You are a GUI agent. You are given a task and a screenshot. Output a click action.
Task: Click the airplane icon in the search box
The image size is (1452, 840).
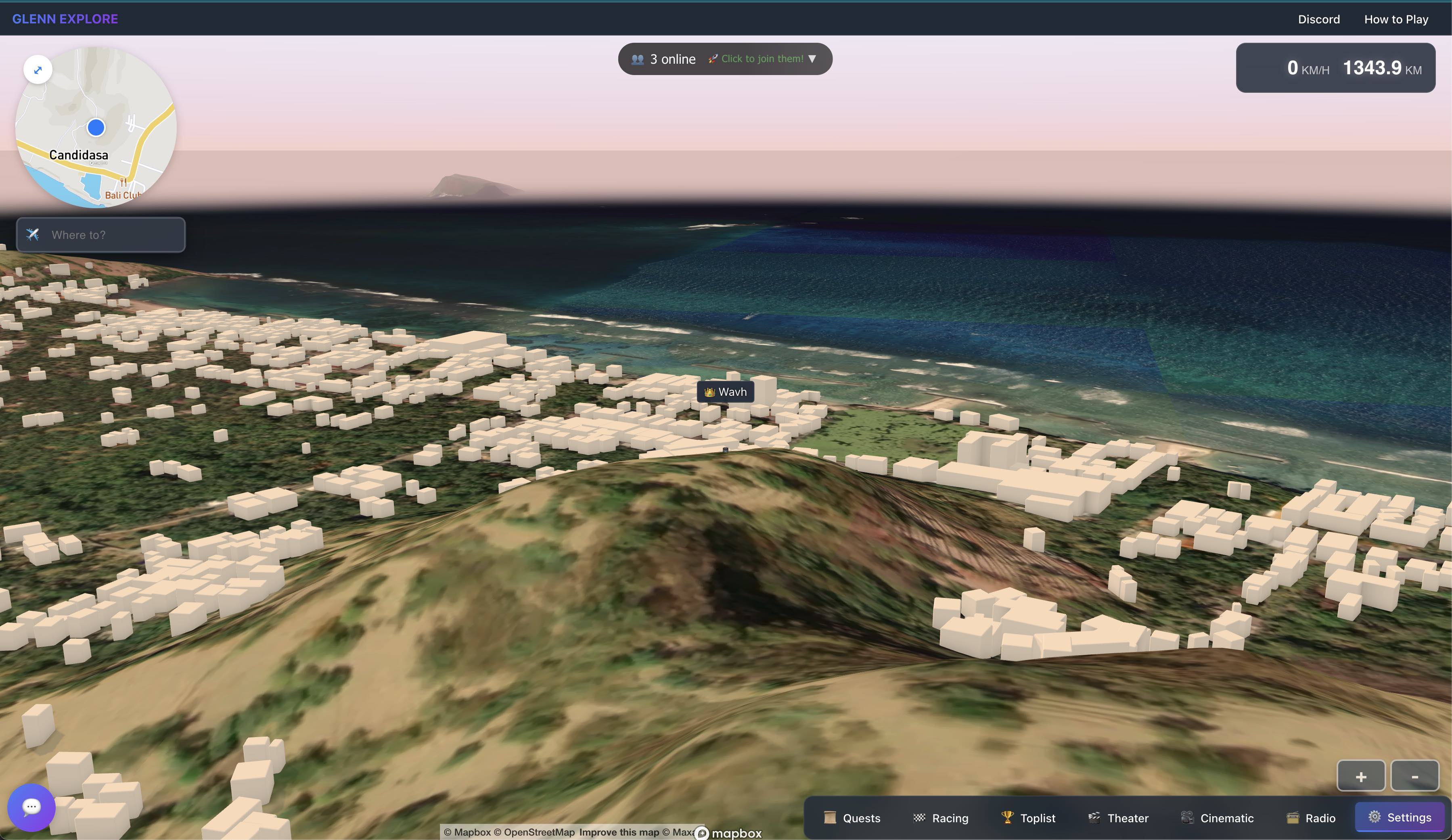tap(33, 234)
